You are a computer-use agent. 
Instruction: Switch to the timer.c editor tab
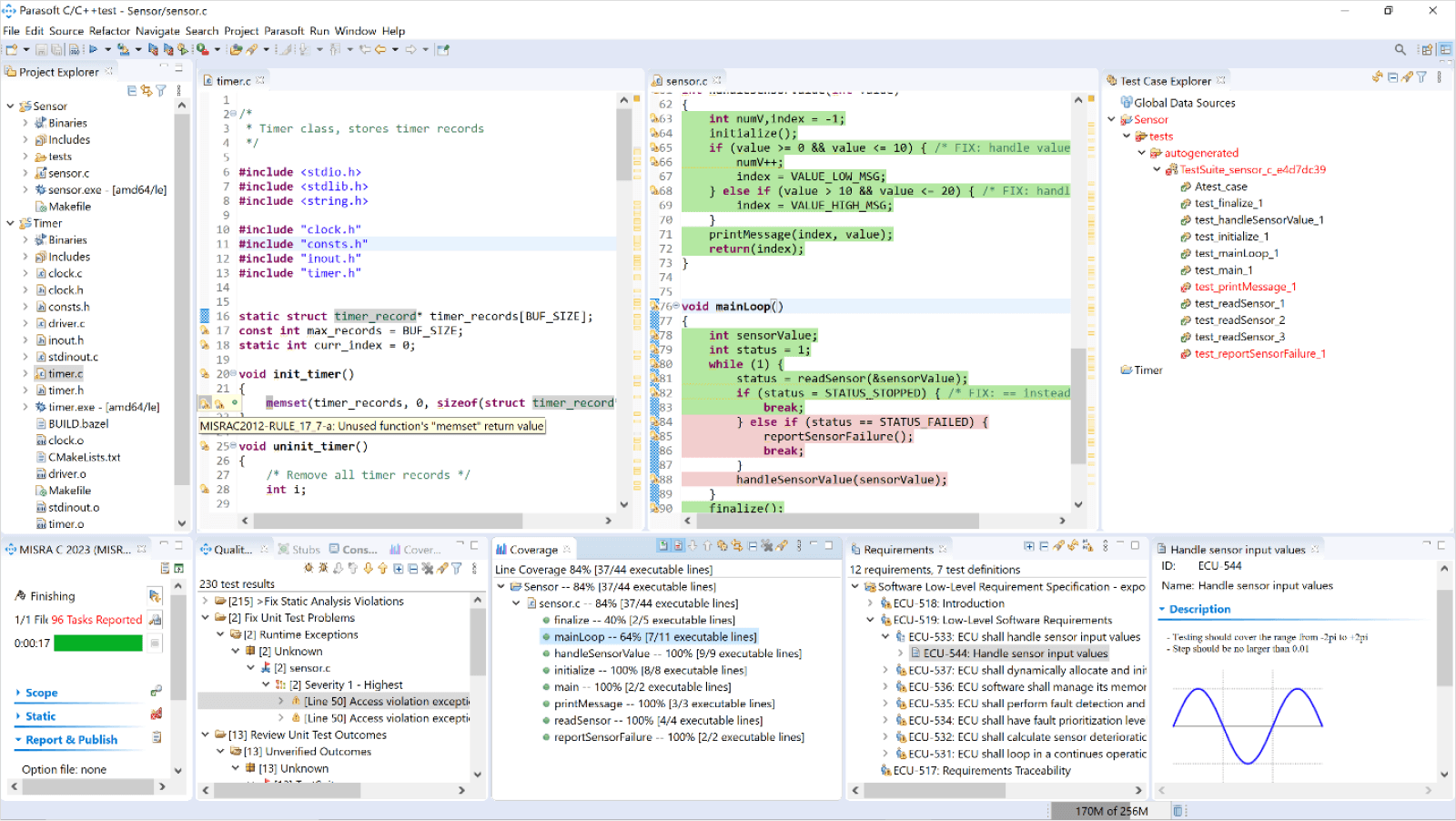click(232, 80)
